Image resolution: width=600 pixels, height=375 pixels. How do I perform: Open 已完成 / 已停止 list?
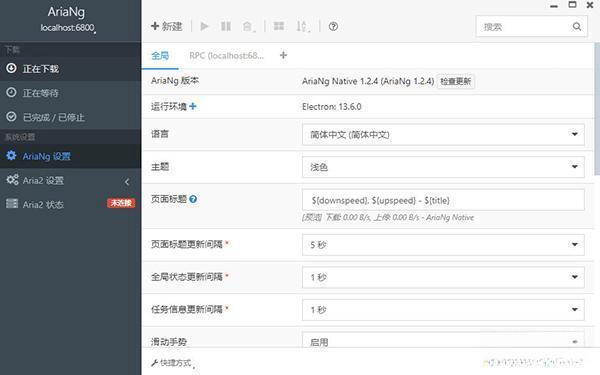[70, 117]
